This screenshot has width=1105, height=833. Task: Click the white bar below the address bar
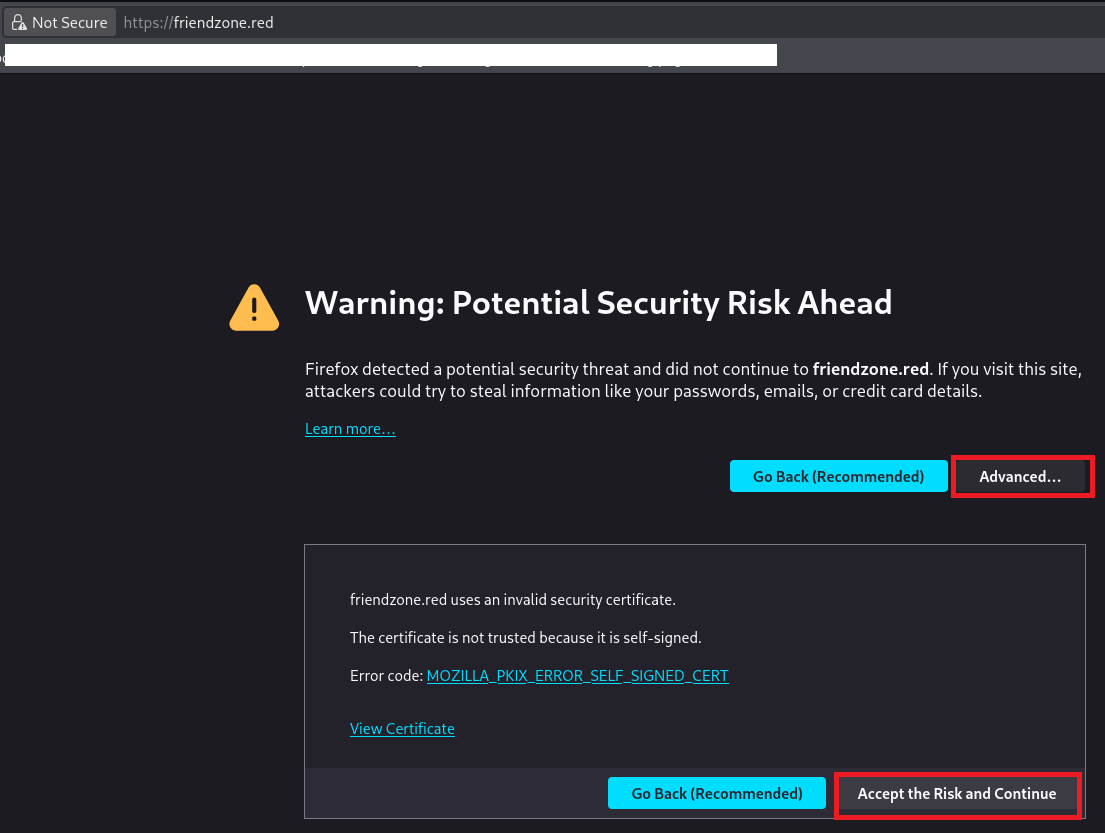[x=390, y=54]
